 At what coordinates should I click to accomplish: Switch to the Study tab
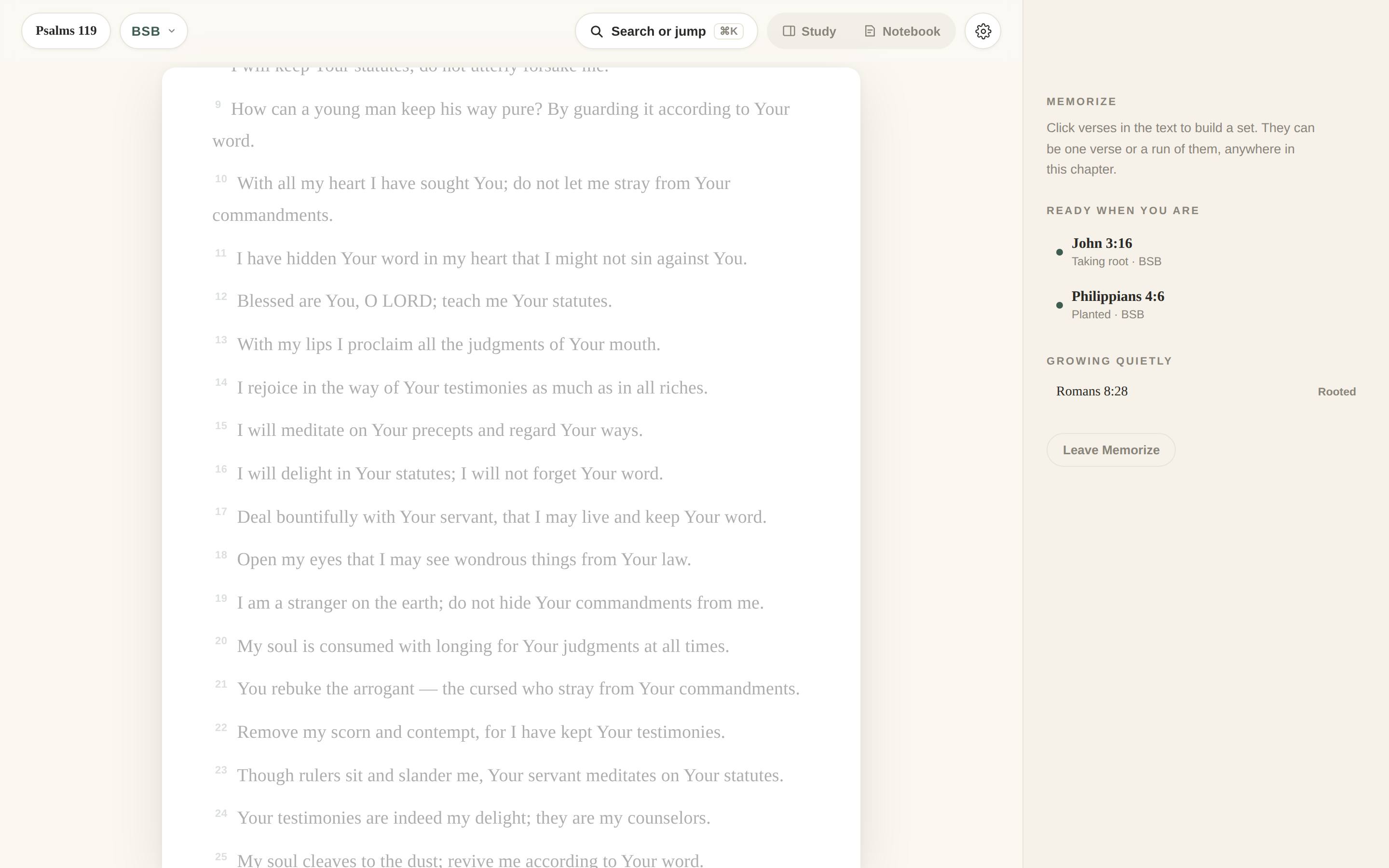tap(809, 31)
